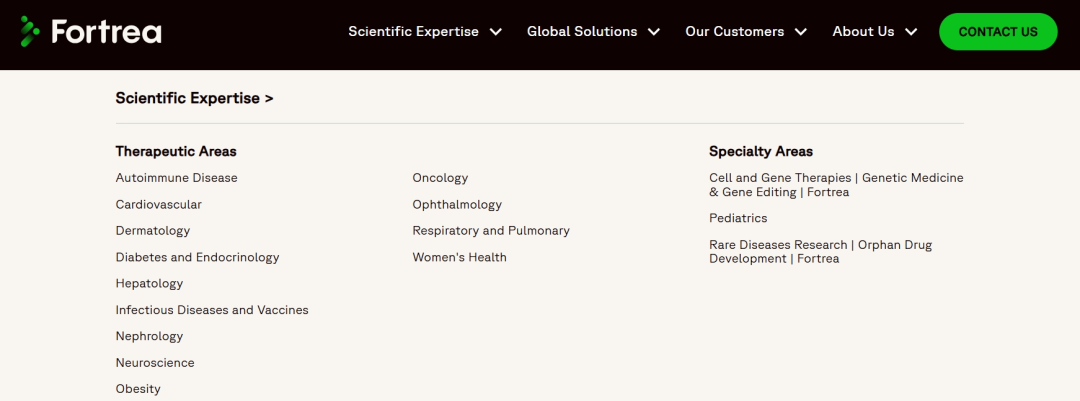Image resolution: width=1080 pixels, height=401 pixels.
Task: Expand the Global Solutions chevron
Action: (654, 32)
